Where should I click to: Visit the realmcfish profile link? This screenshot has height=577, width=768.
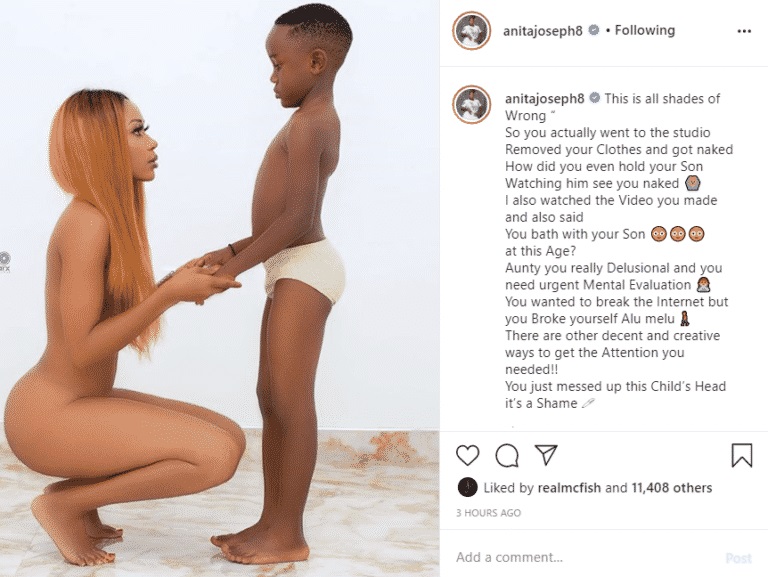coord(569,488)
